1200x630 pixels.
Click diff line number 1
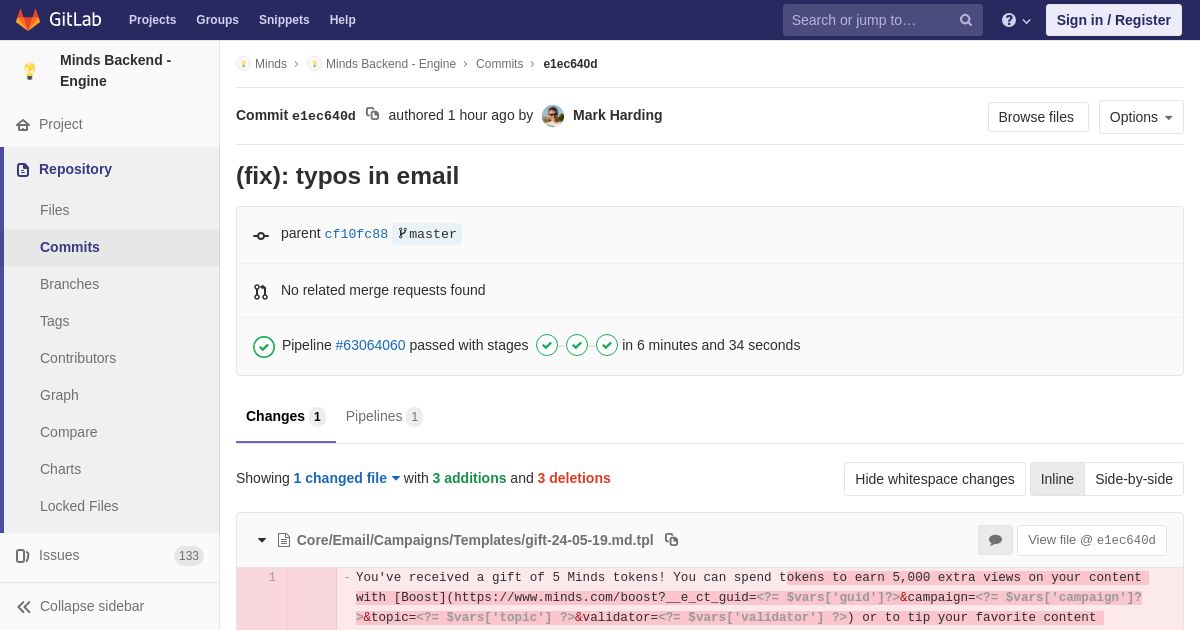coord(272,577)
